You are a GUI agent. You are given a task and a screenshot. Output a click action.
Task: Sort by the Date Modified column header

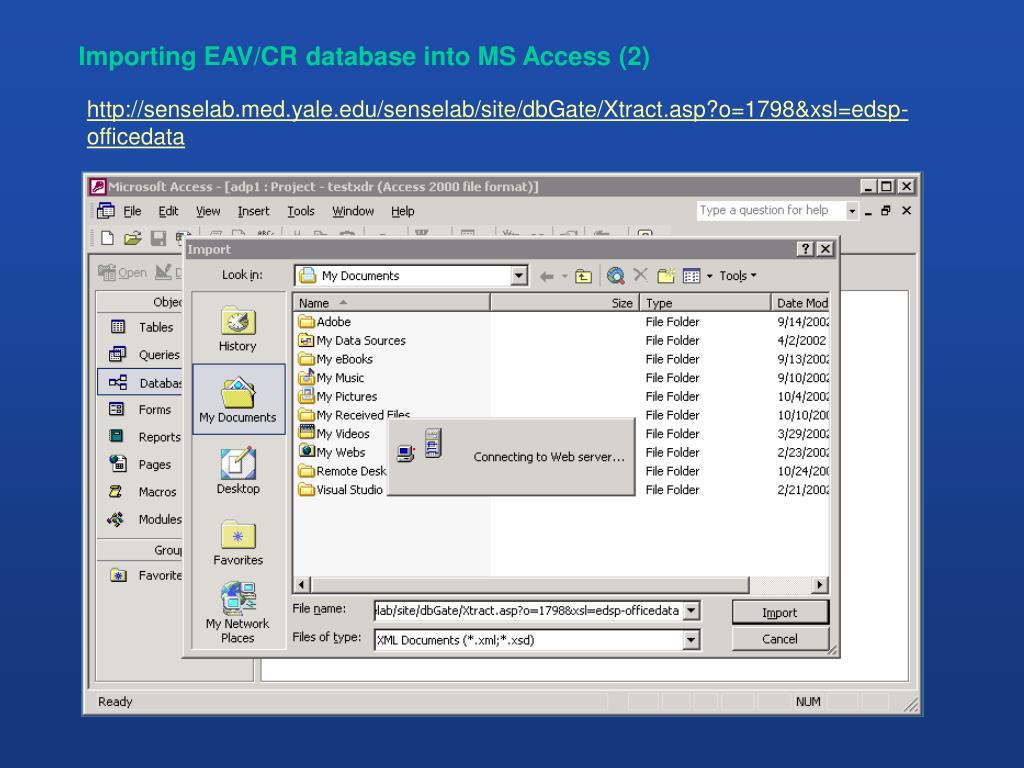(801, 303)
